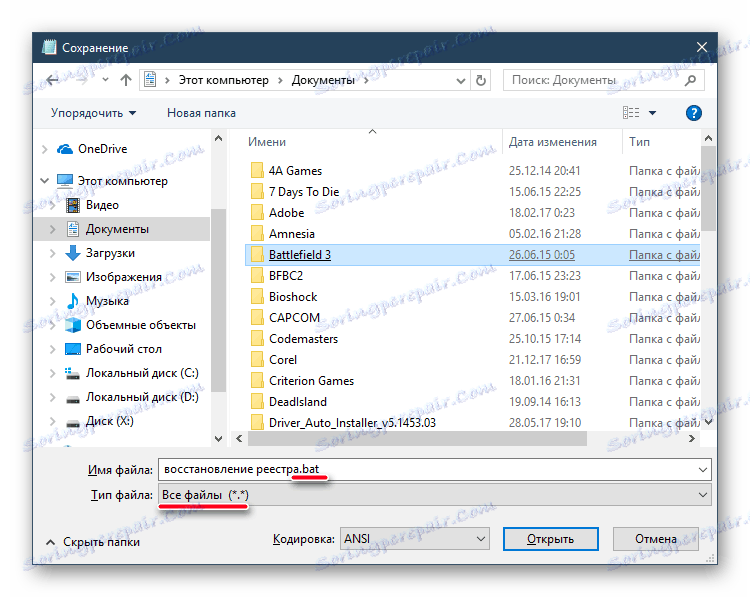
Task: Sort by the Имени column header
Action: pos(267,142)
